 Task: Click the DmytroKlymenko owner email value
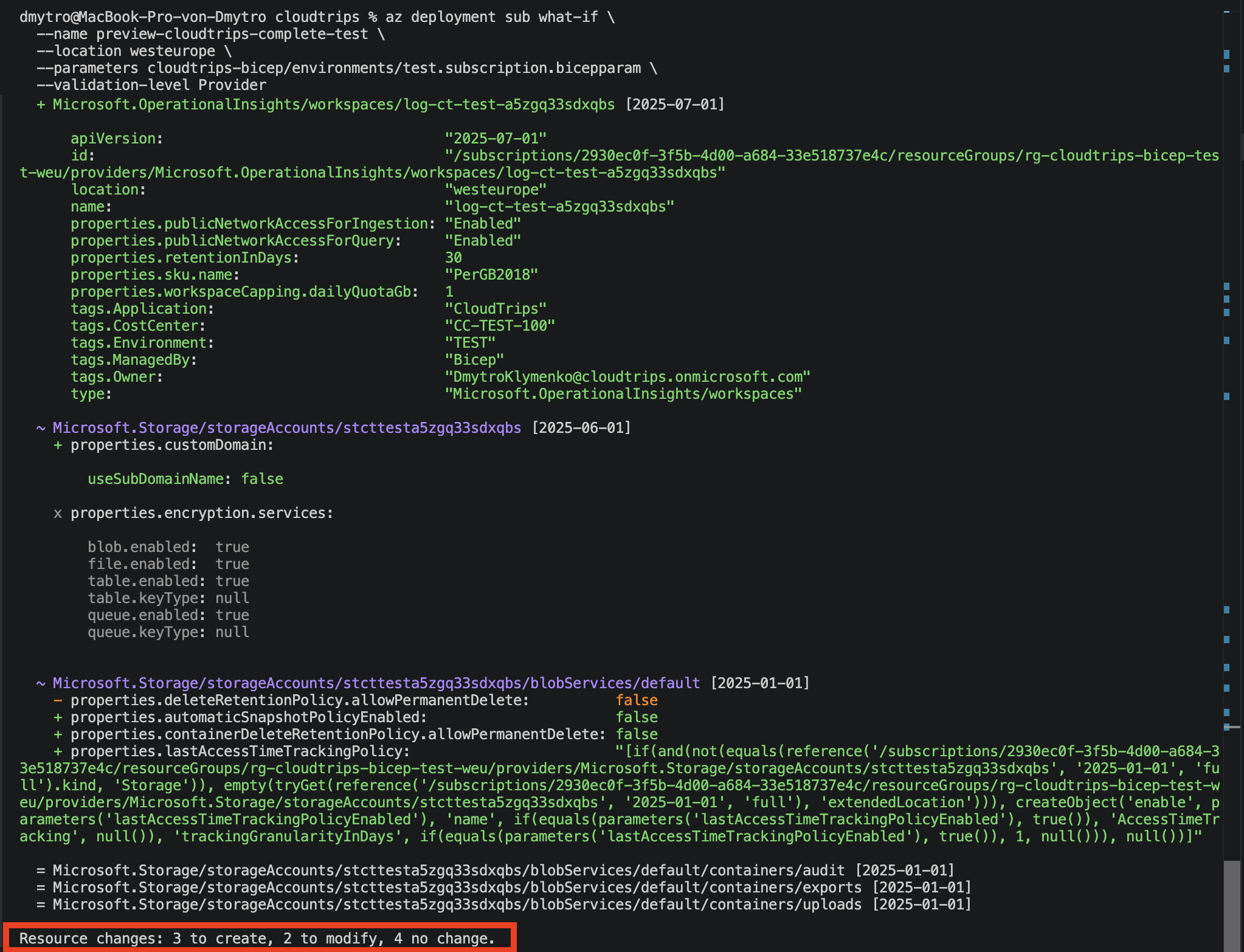(627, 377)
